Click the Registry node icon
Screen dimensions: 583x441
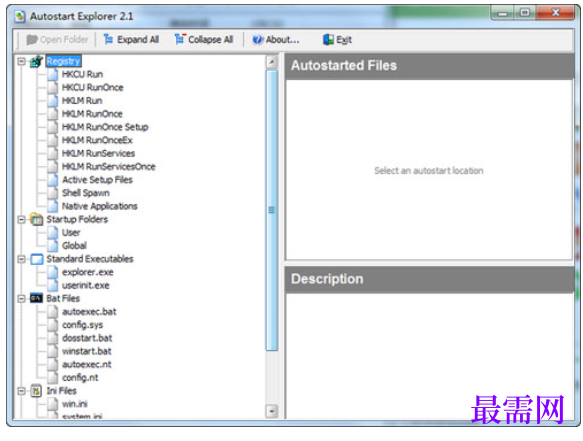36,61
